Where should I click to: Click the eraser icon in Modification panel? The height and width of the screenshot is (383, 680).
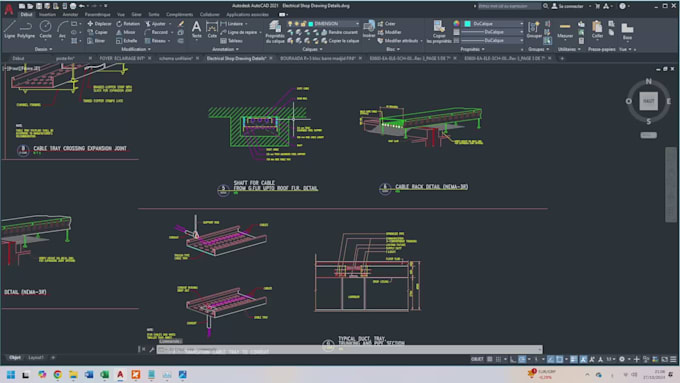coord(181,24)
